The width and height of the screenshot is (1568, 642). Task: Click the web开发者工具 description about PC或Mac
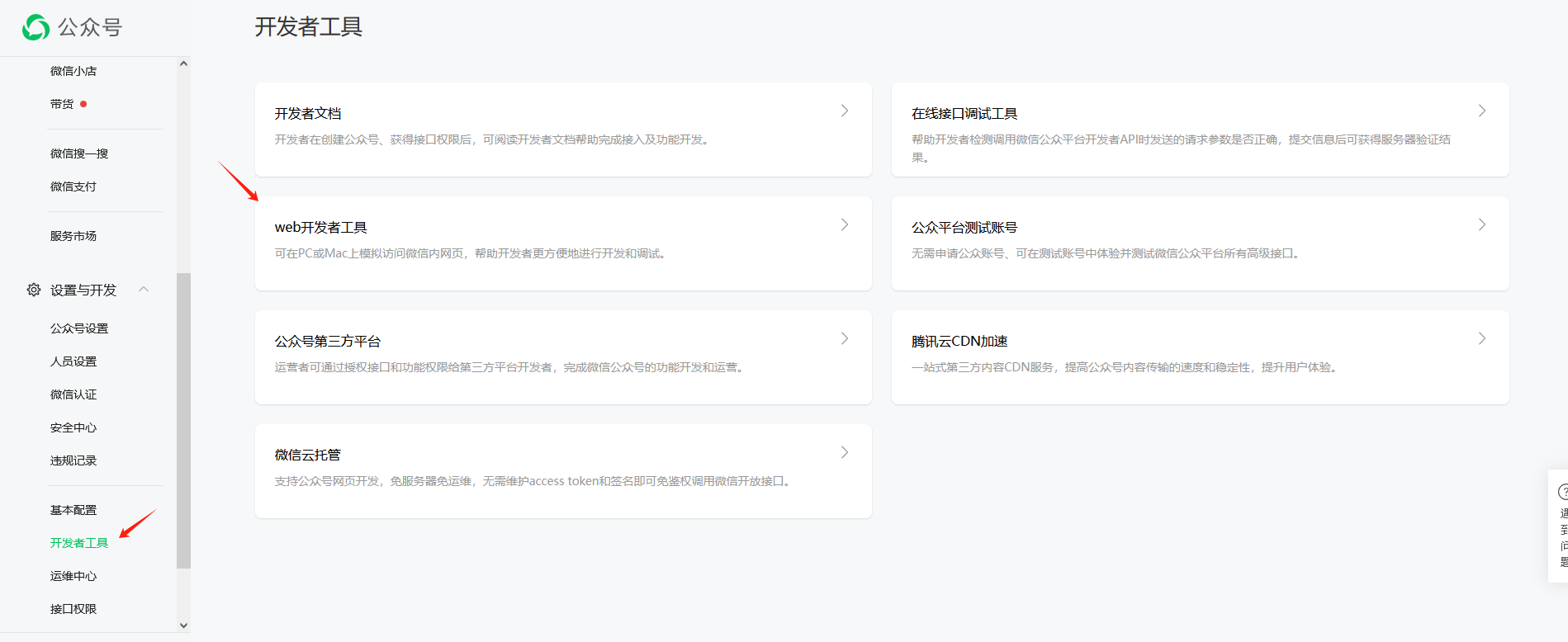(x=472, y=253)
